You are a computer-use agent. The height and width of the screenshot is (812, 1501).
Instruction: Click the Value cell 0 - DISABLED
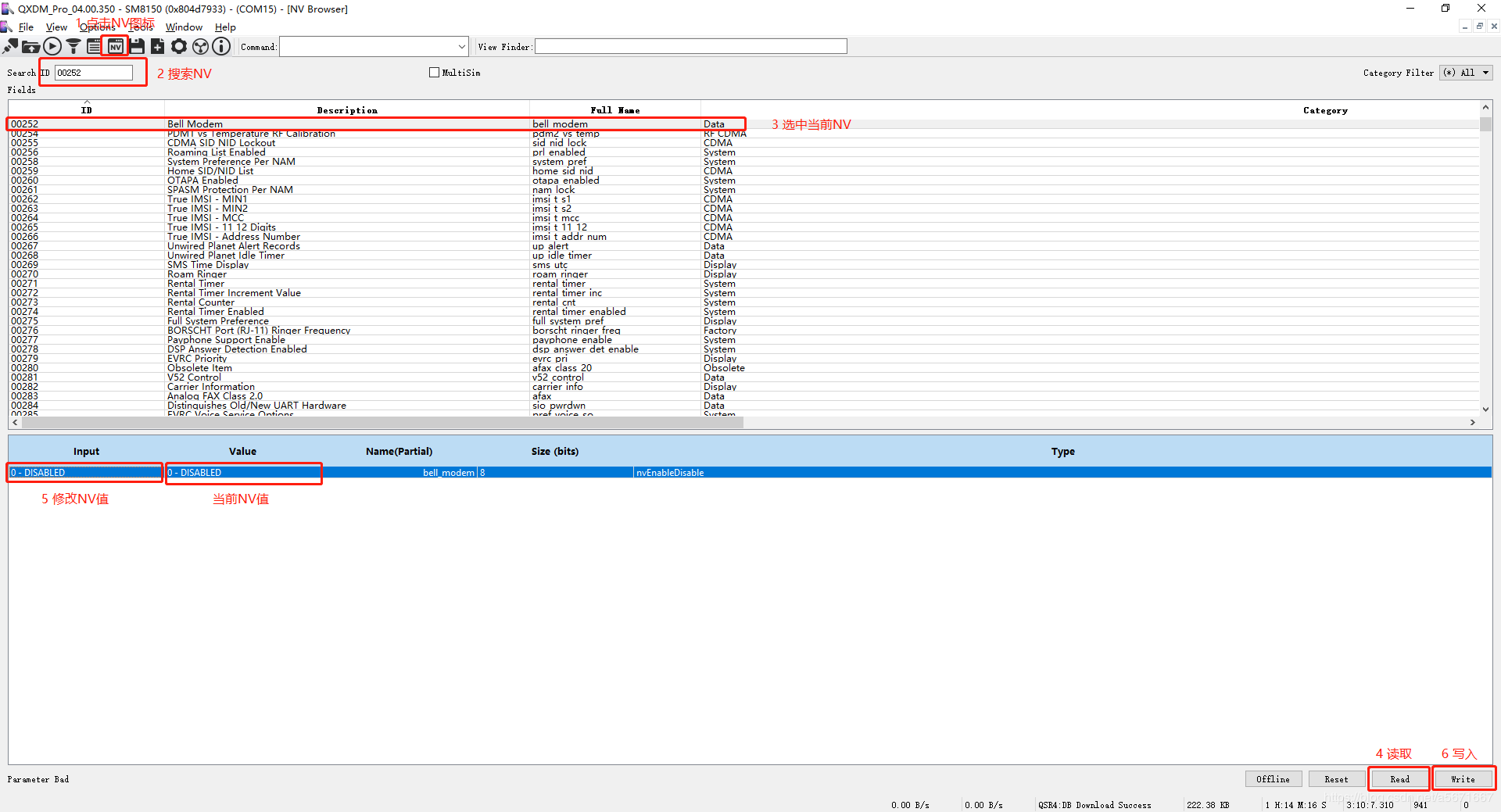tap(243, 473)
